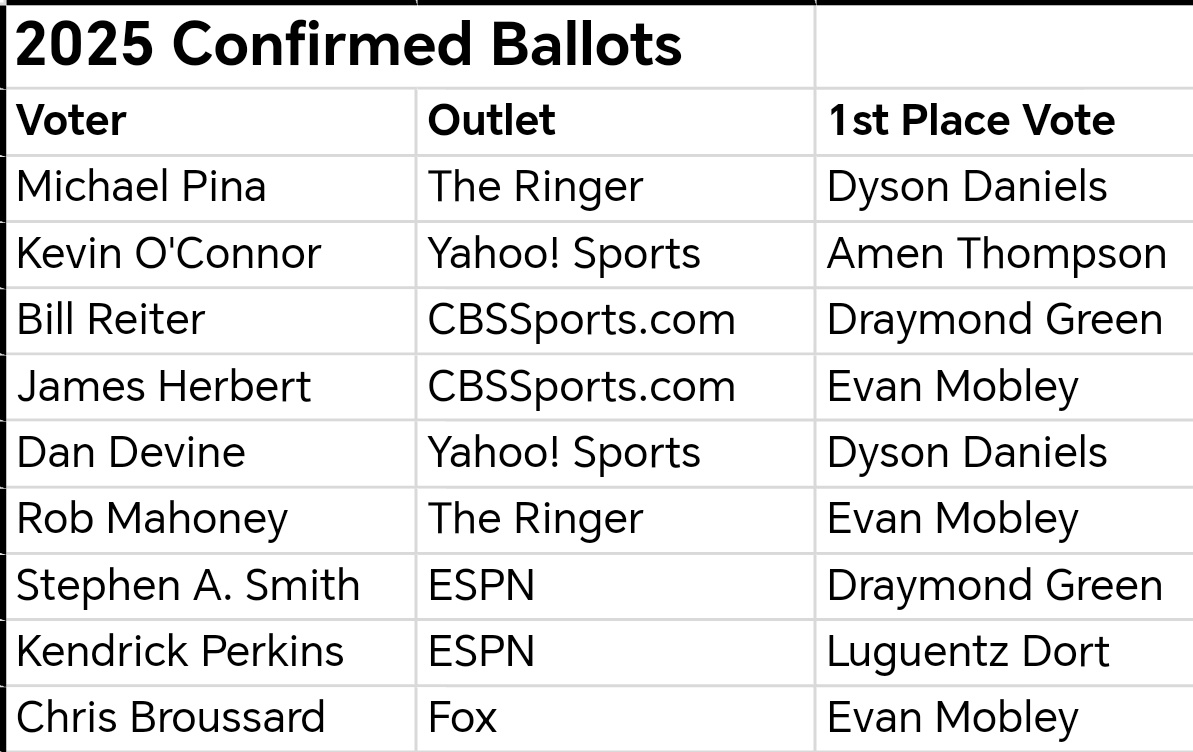
Task: Click the 'Fox' outlet cell
Action: (x=615, y=719)
